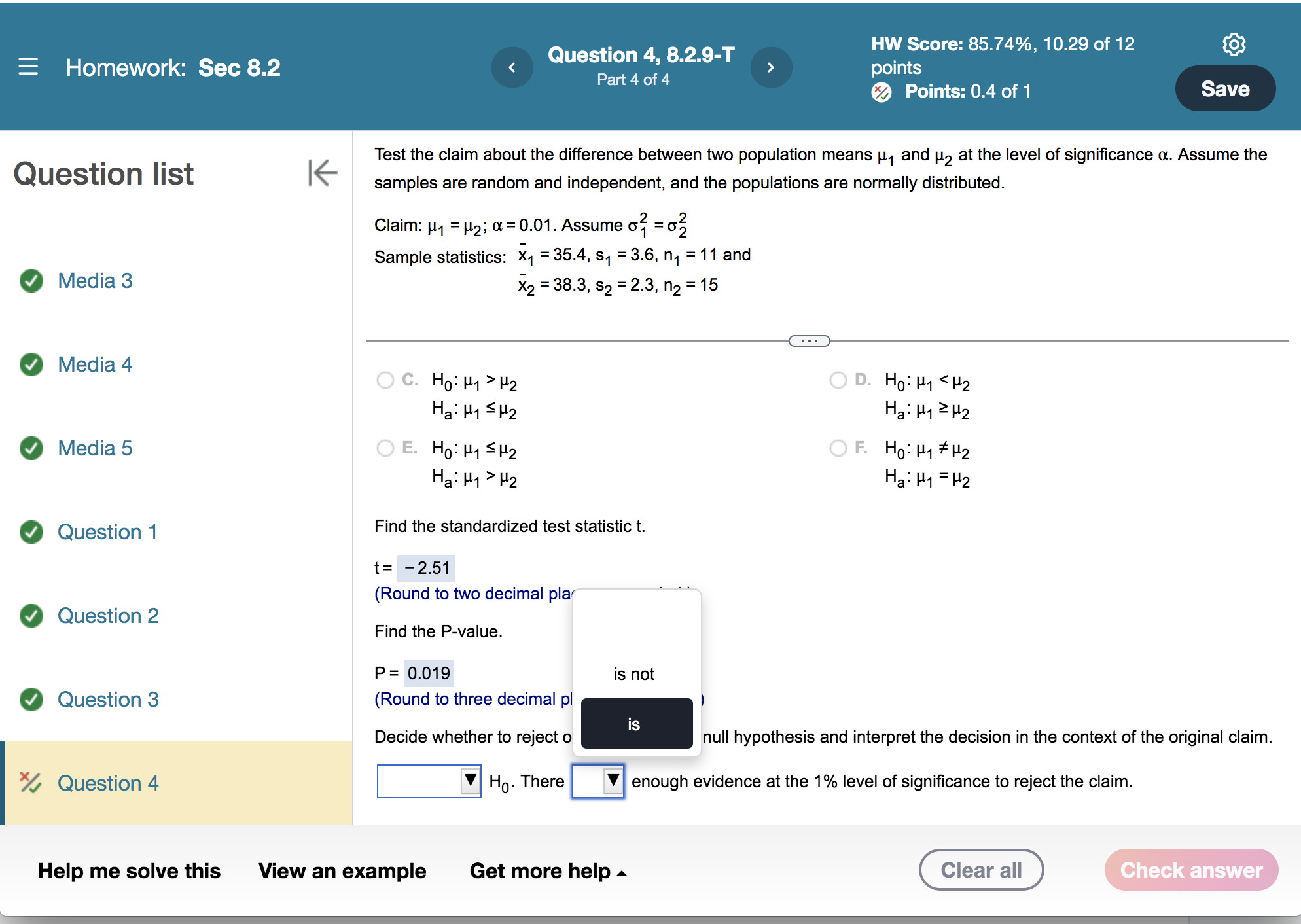Click the Clear all button
Image resolution: width=1301 pixels, height=924 pixels.
click(980, 870)
